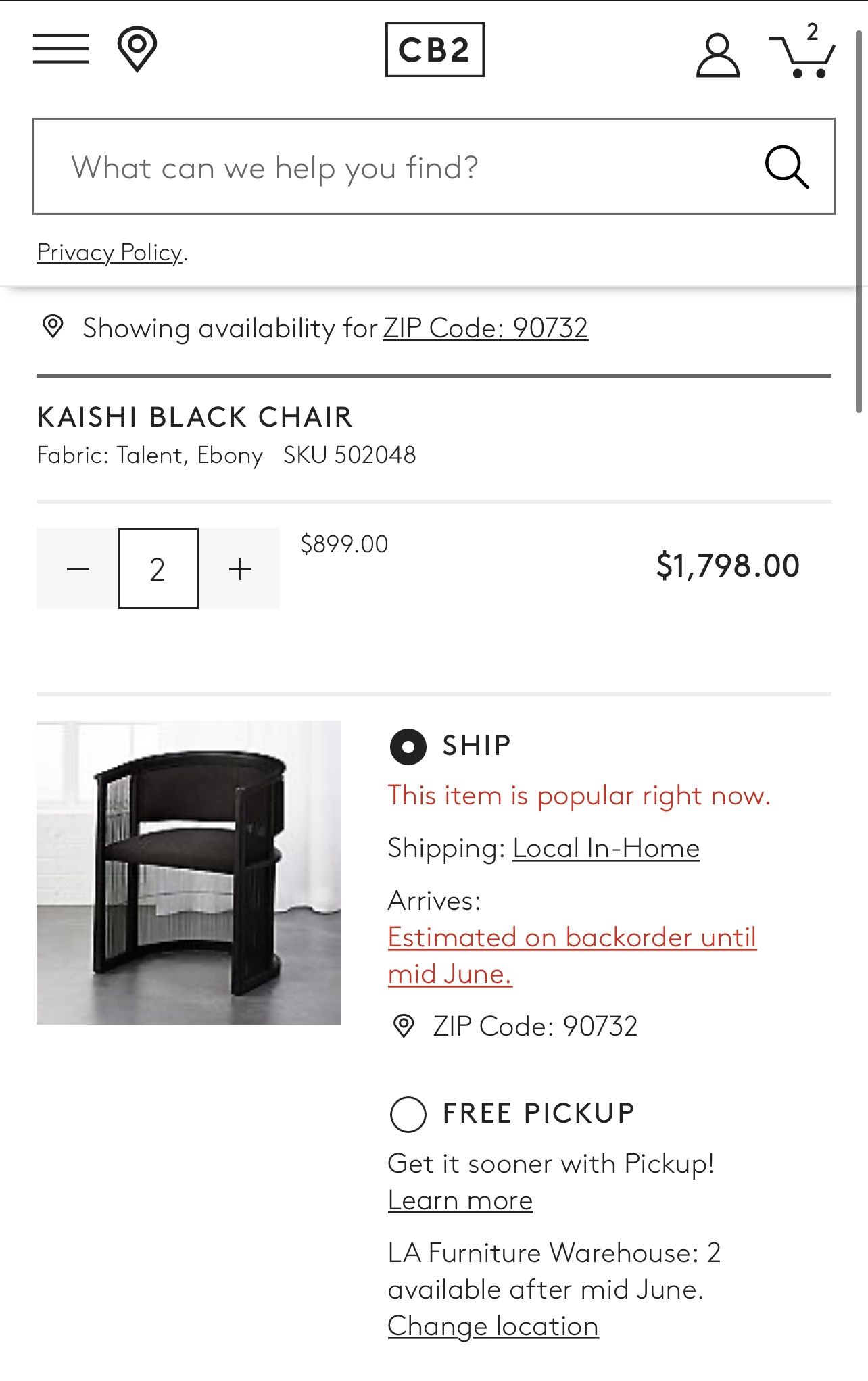Click the location pin beside availability text
Viewport: 868px width, 1381px height.
click(x=53, y=326)
